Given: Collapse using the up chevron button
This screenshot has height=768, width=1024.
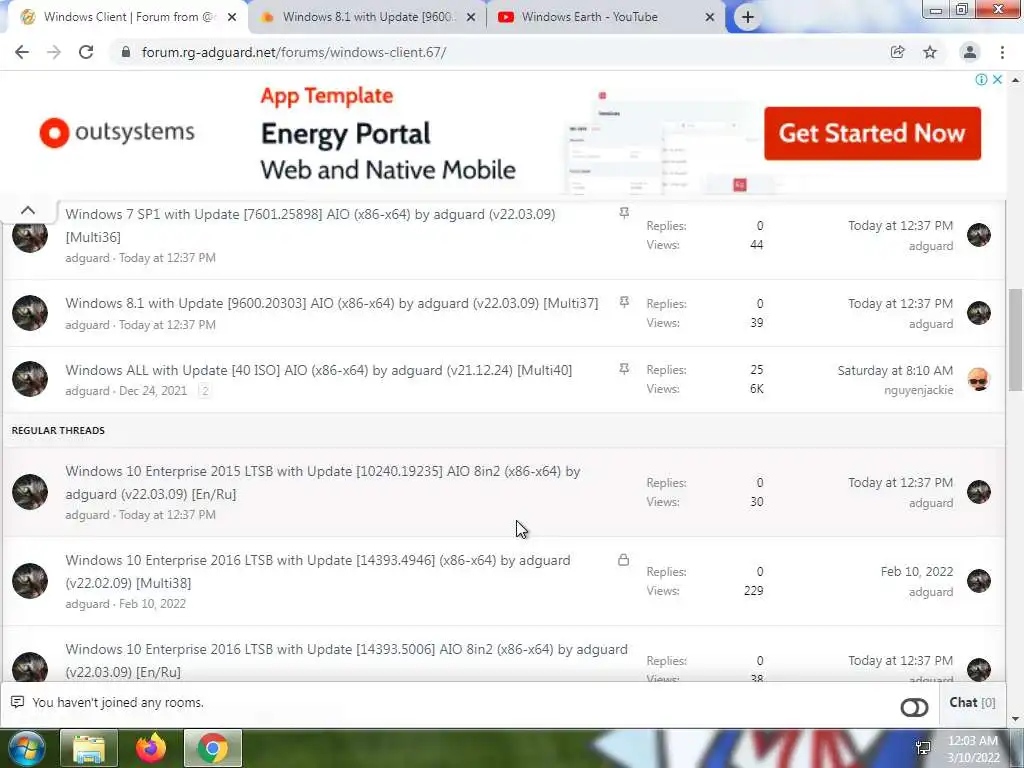Looking at the screenshot, I should (27, 210).
